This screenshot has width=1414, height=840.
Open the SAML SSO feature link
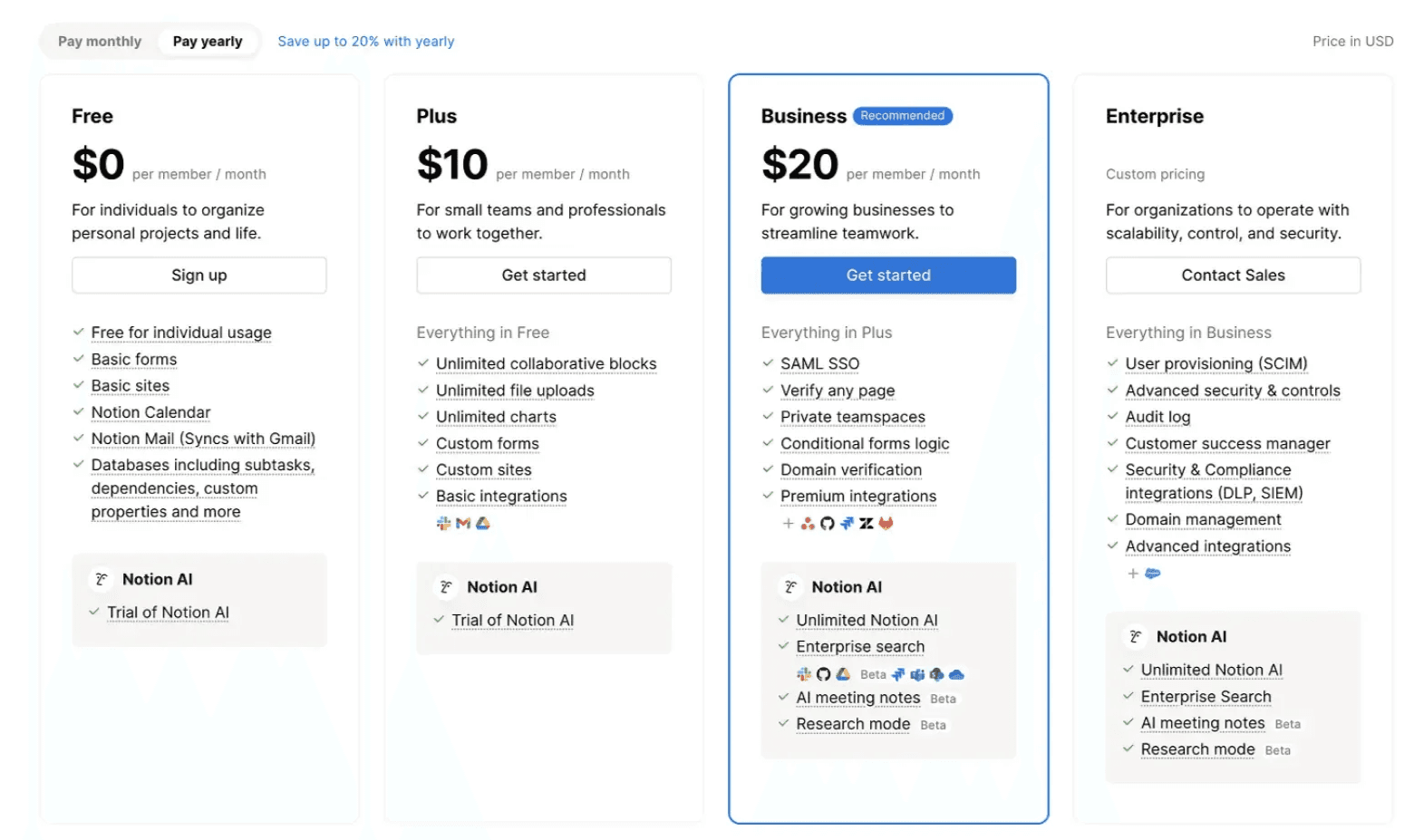[820, 364]
